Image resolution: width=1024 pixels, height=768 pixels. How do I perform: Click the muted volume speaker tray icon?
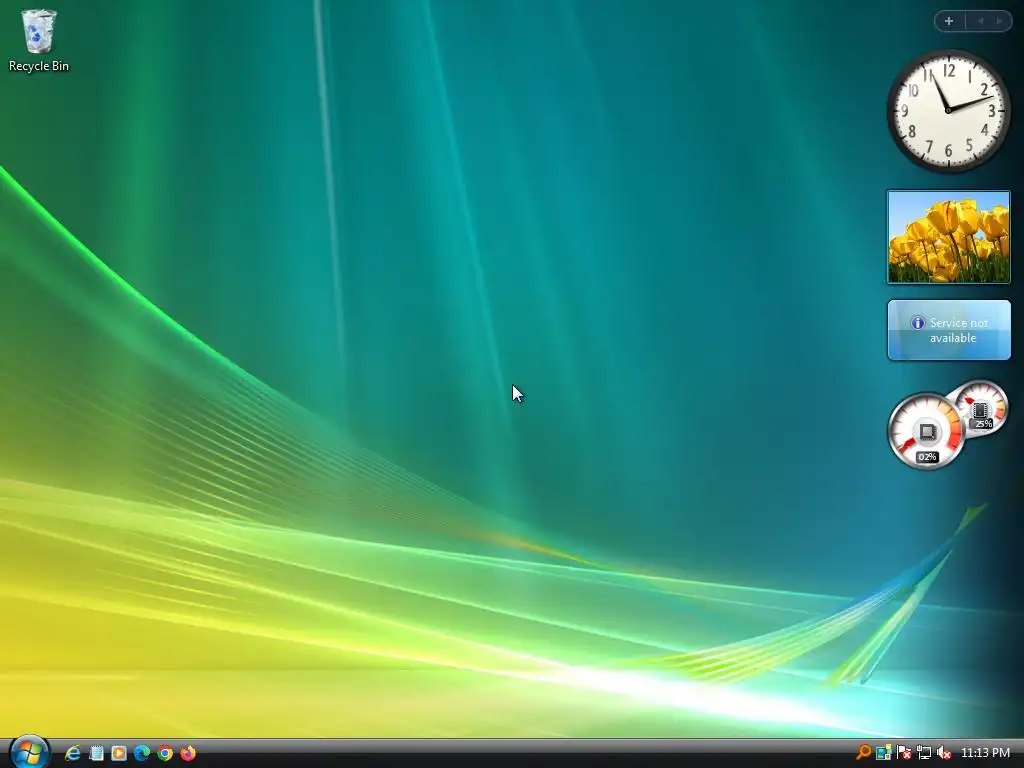point(944,753)
